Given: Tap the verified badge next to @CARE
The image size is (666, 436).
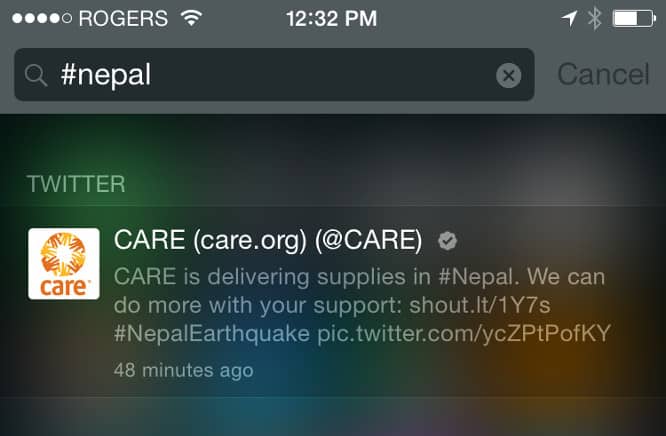Looking at the screenshot, I should [447, 241].
